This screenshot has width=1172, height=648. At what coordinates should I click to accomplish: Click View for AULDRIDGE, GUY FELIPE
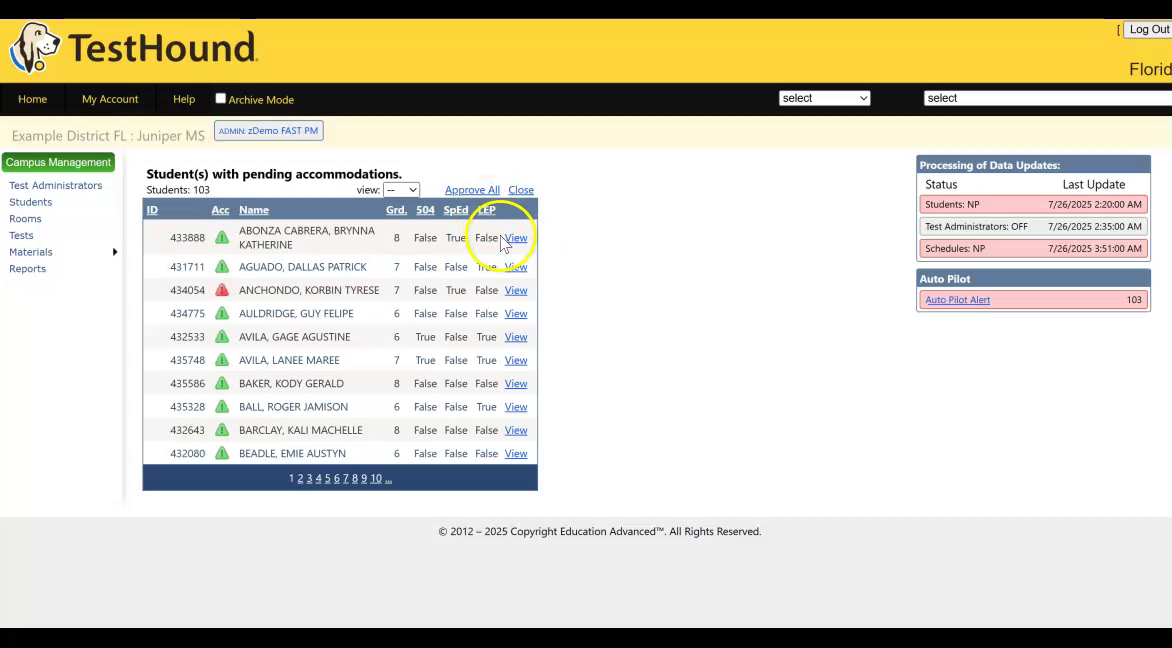point(516,313)
